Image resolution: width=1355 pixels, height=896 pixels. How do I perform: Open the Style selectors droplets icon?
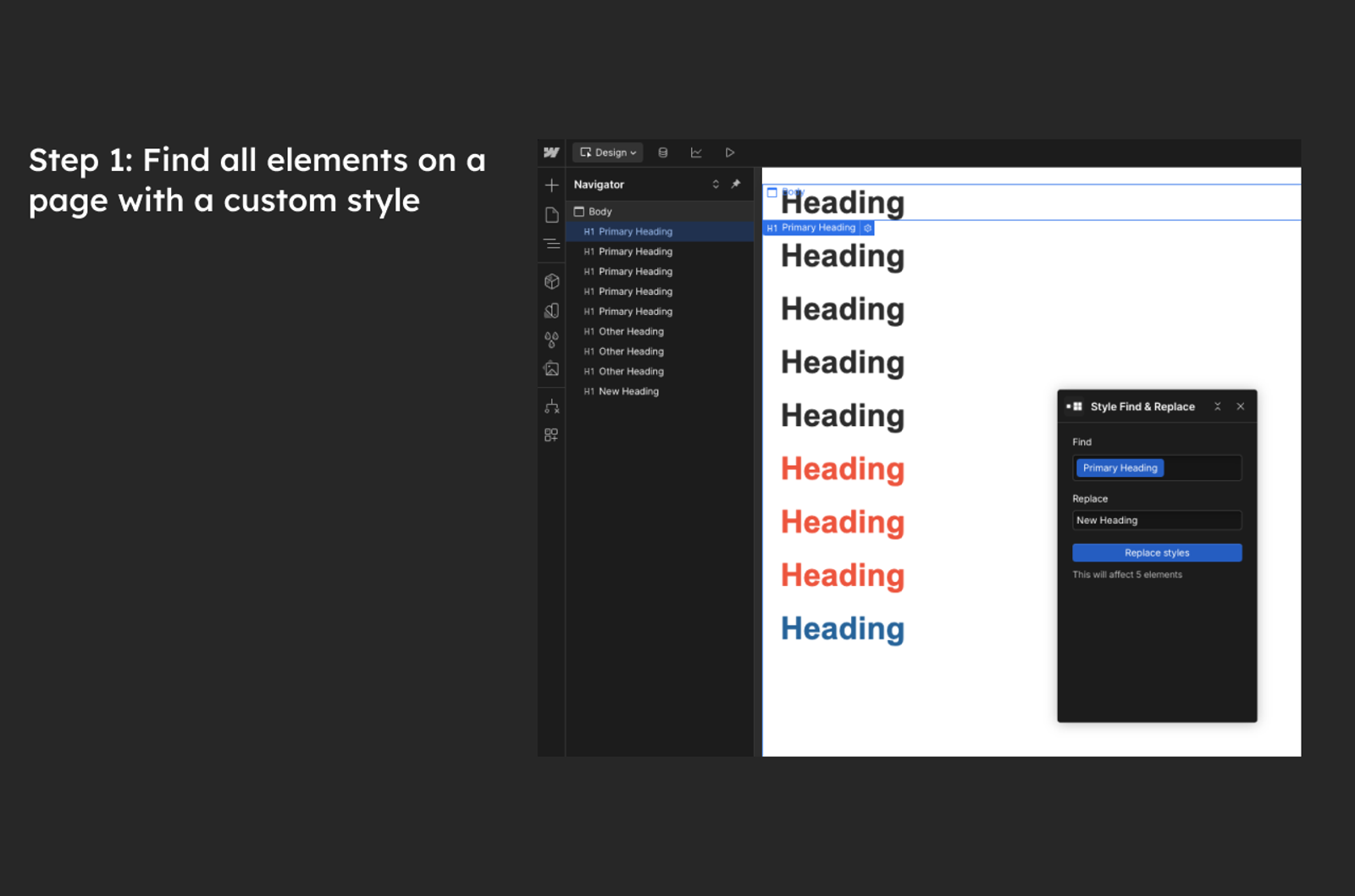tap(551, 340)
